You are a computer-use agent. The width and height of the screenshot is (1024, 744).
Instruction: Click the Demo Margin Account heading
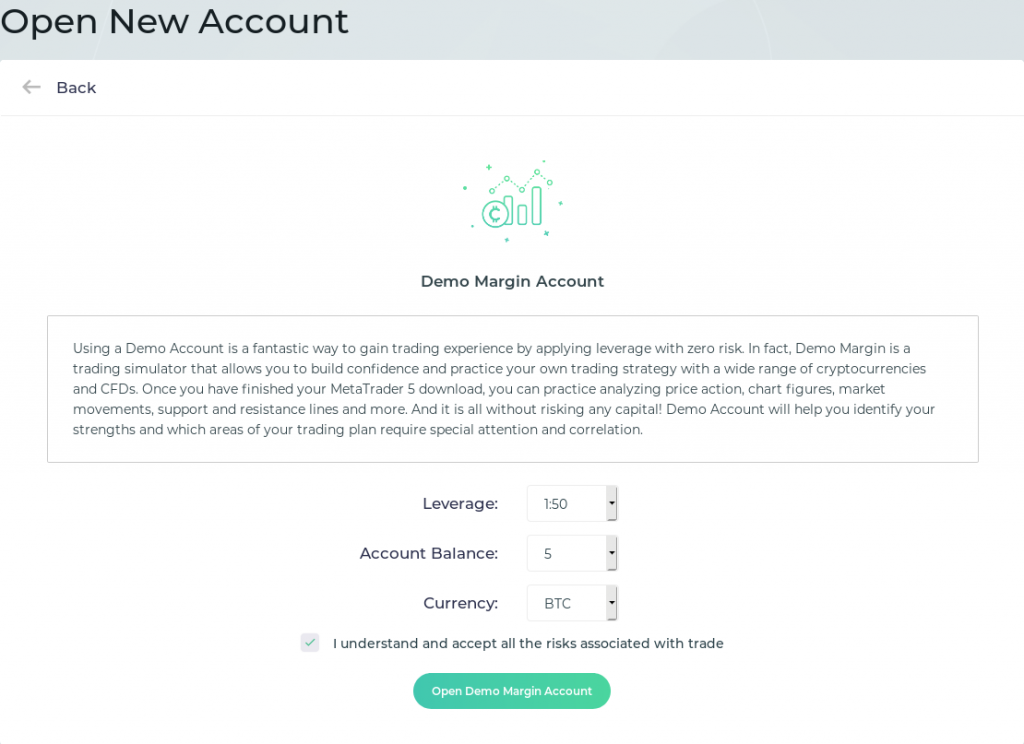click(x=512, y=282)
